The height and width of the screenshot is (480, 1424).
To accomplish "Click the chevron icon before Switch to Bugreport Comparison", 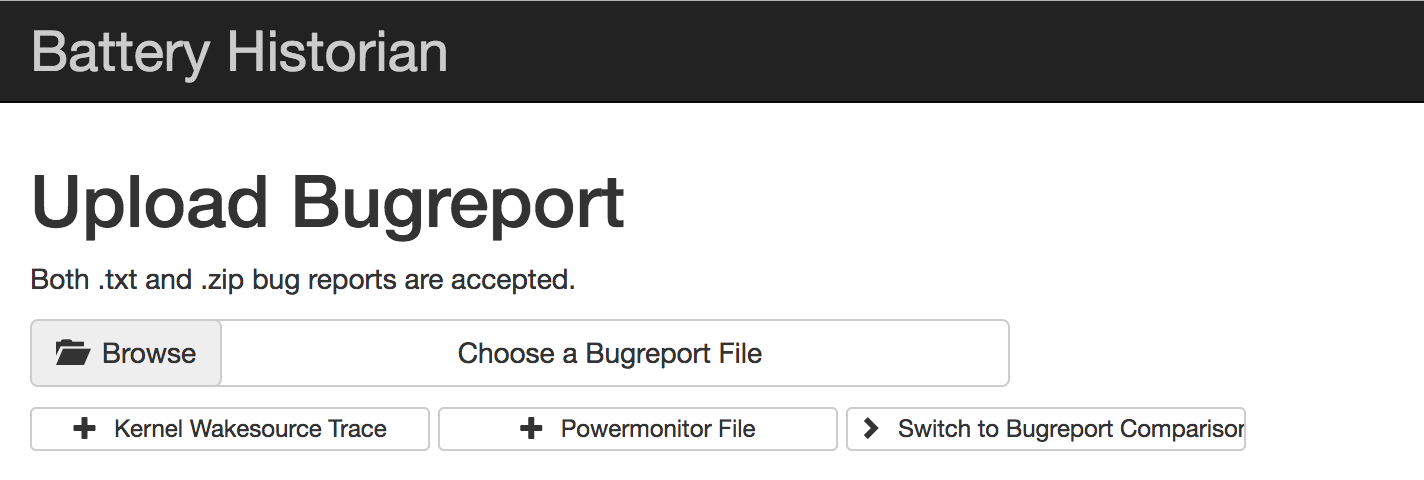I will pos(871,429).
